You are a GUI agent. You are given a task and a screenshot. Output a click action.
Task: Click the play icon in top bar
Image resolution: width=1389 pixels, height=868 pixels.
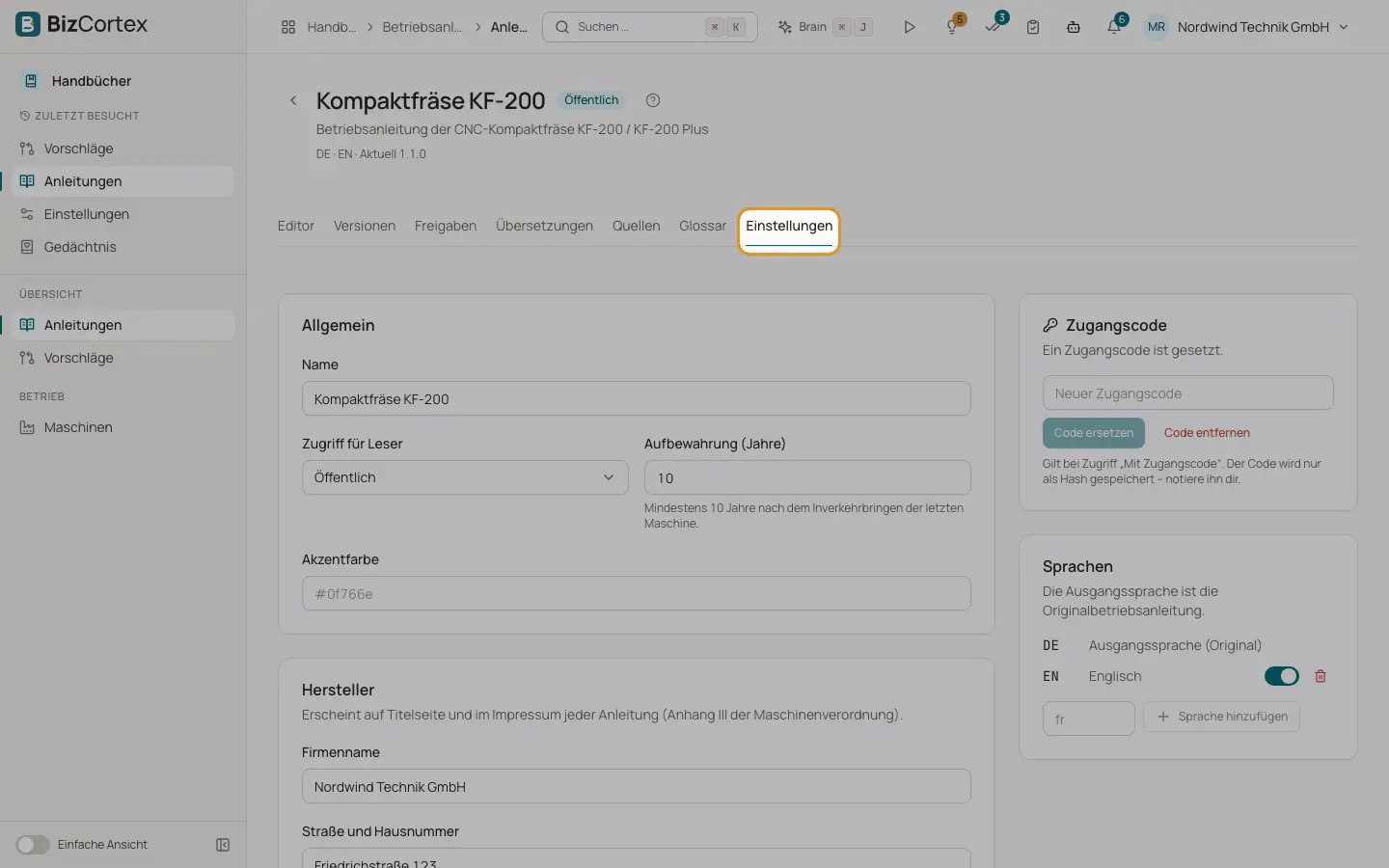pyautogui.click(x=909, y=27)
